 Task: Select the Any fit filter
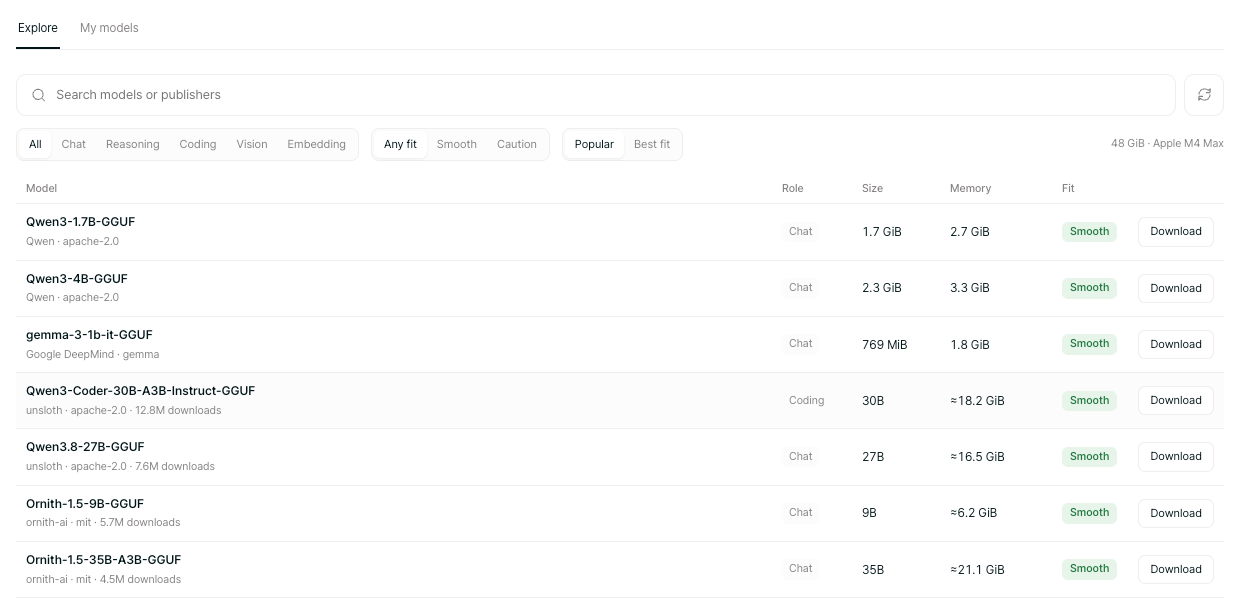coord(400,144)
